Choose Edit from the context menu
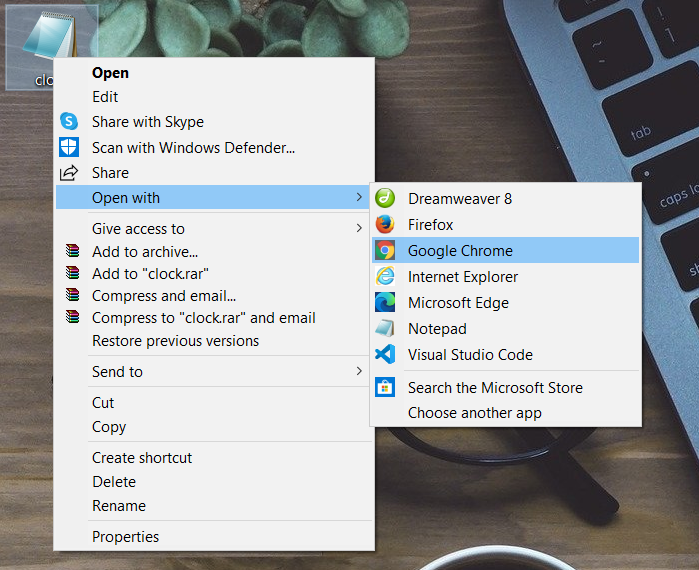 point(214,97)
